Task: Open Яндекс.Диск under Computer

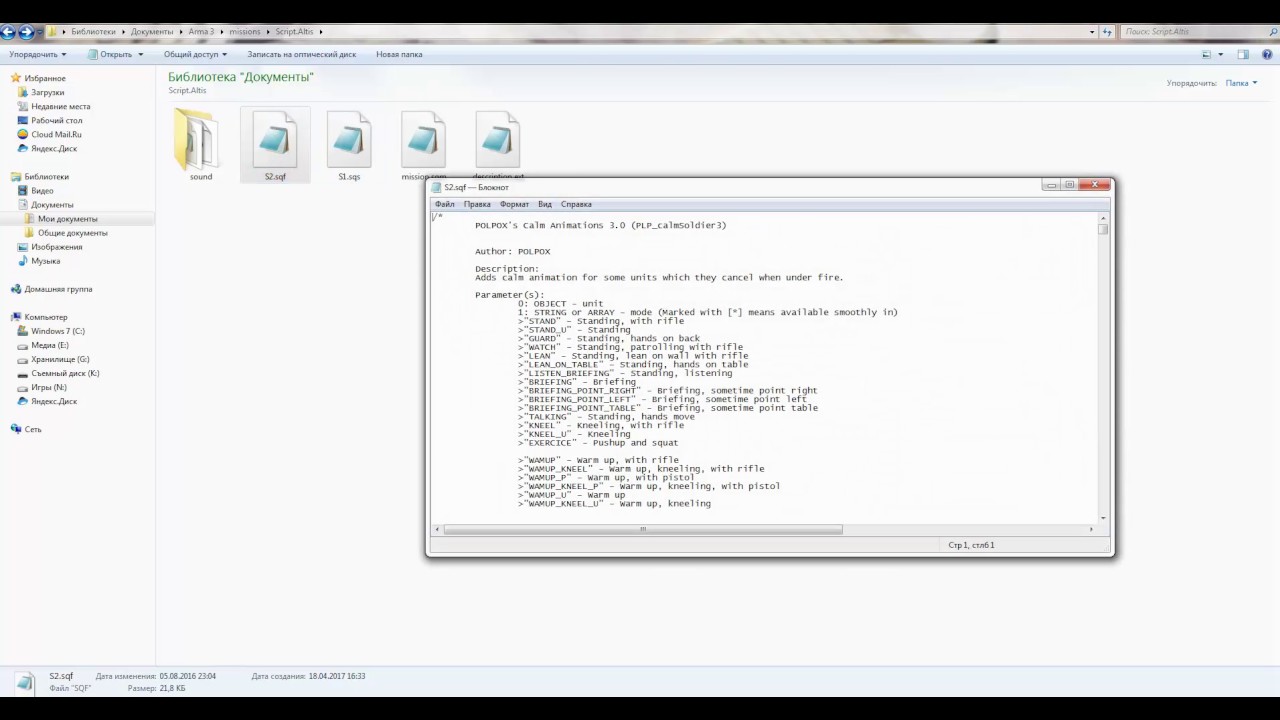Action: point(54,400)
